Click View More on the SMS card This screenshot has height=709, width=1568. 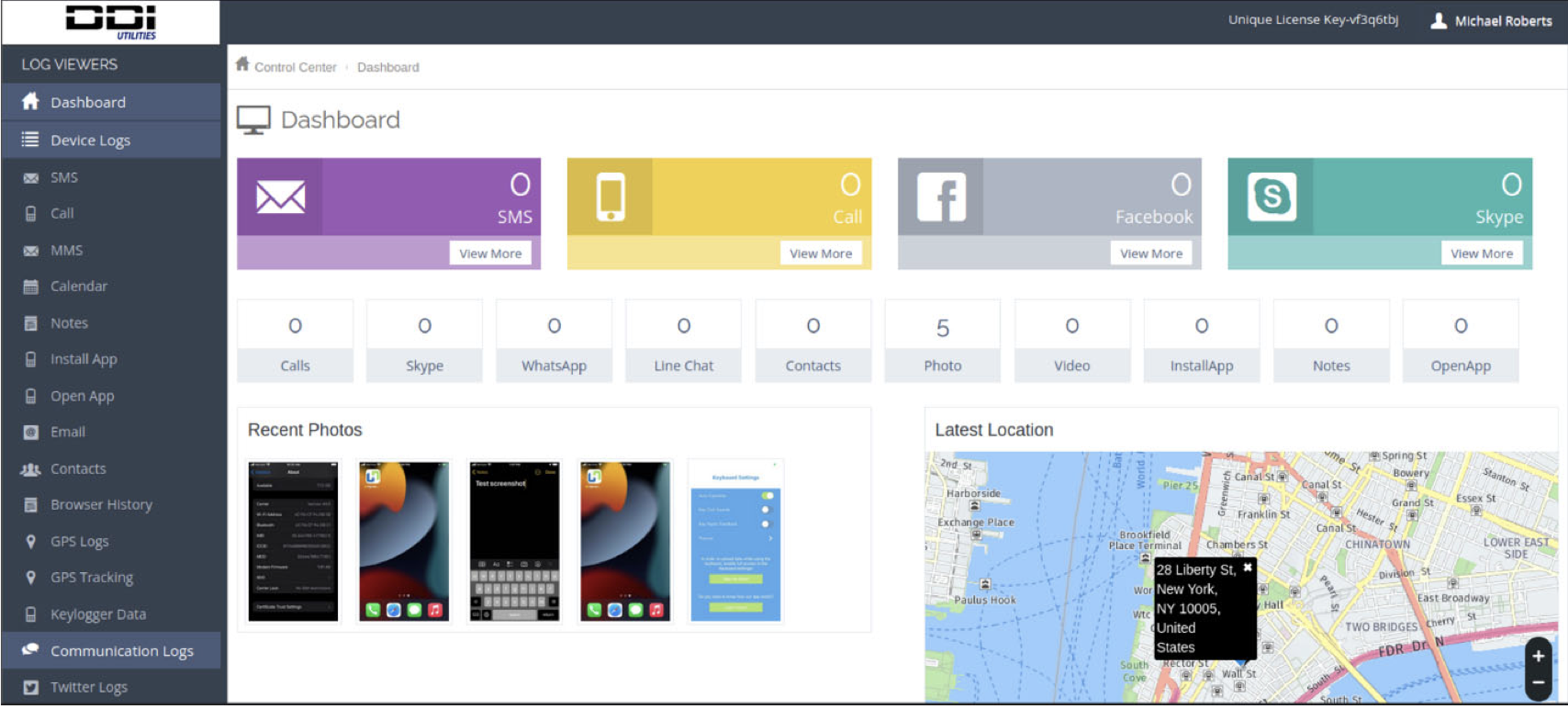490,253
